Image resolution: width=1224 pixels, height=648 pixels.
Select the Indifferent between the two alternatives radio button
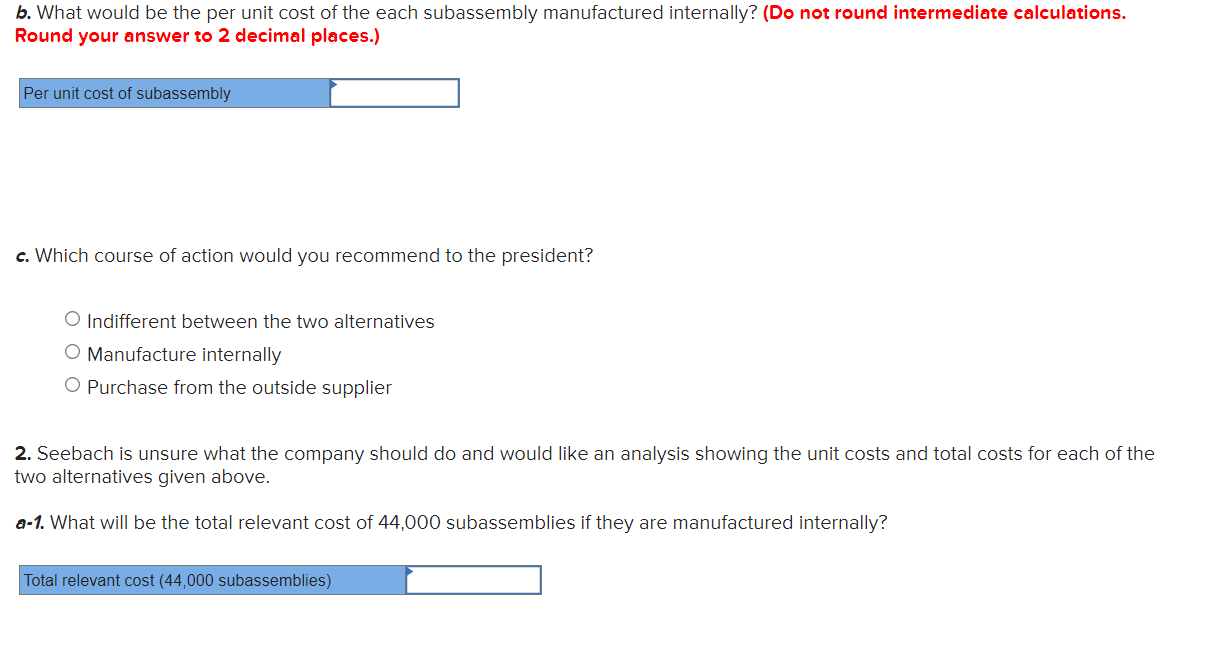click(x=72, y=321)
